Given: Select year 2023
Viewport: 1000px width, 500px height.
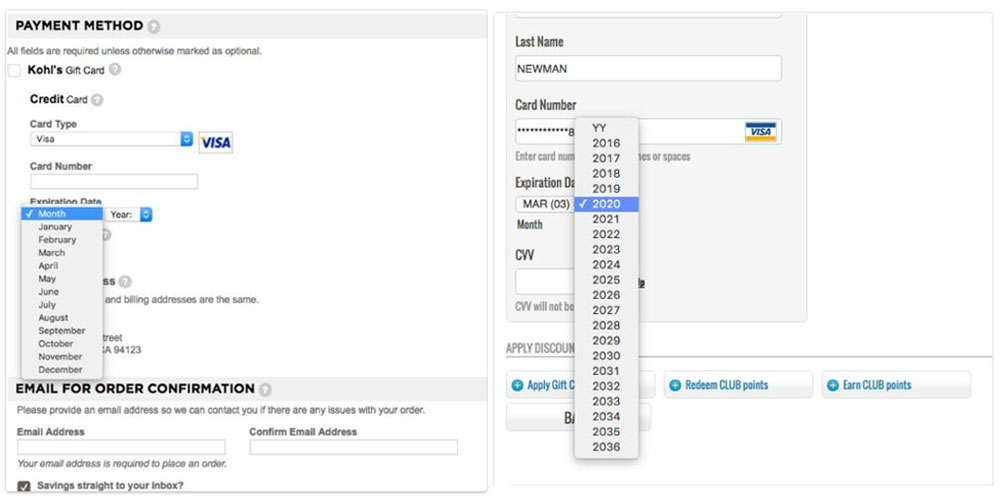Looking at the screenshot, I should (x=606, y=249).
